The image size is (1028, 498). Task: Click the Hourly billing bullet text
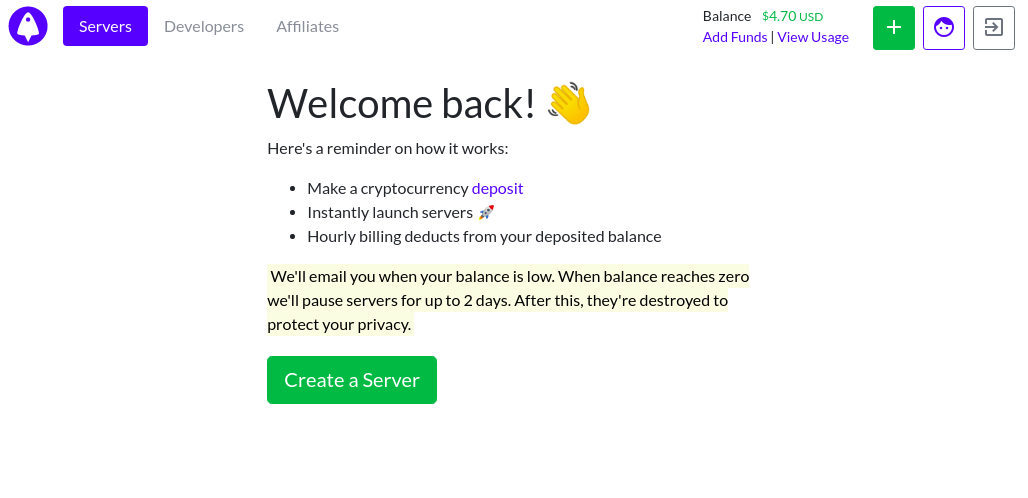(484, 237)
